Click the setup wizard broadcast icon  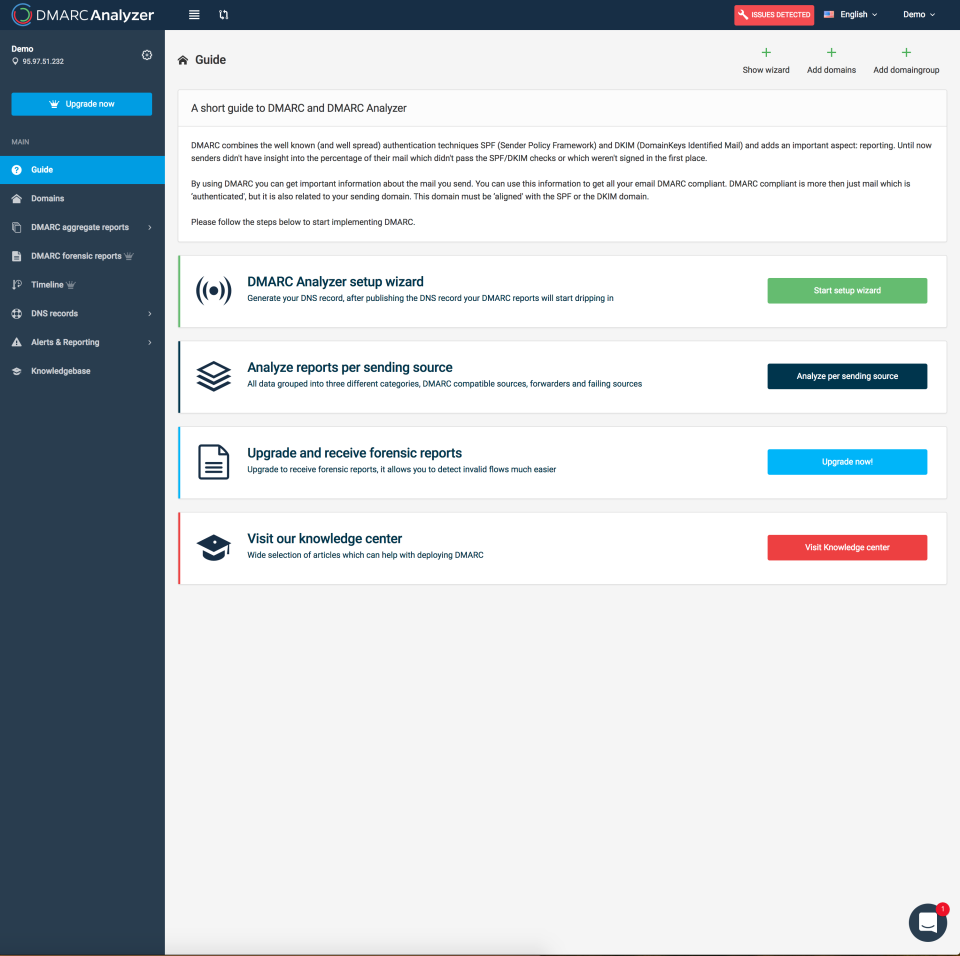pyautogui.click(x=214, y=290)
